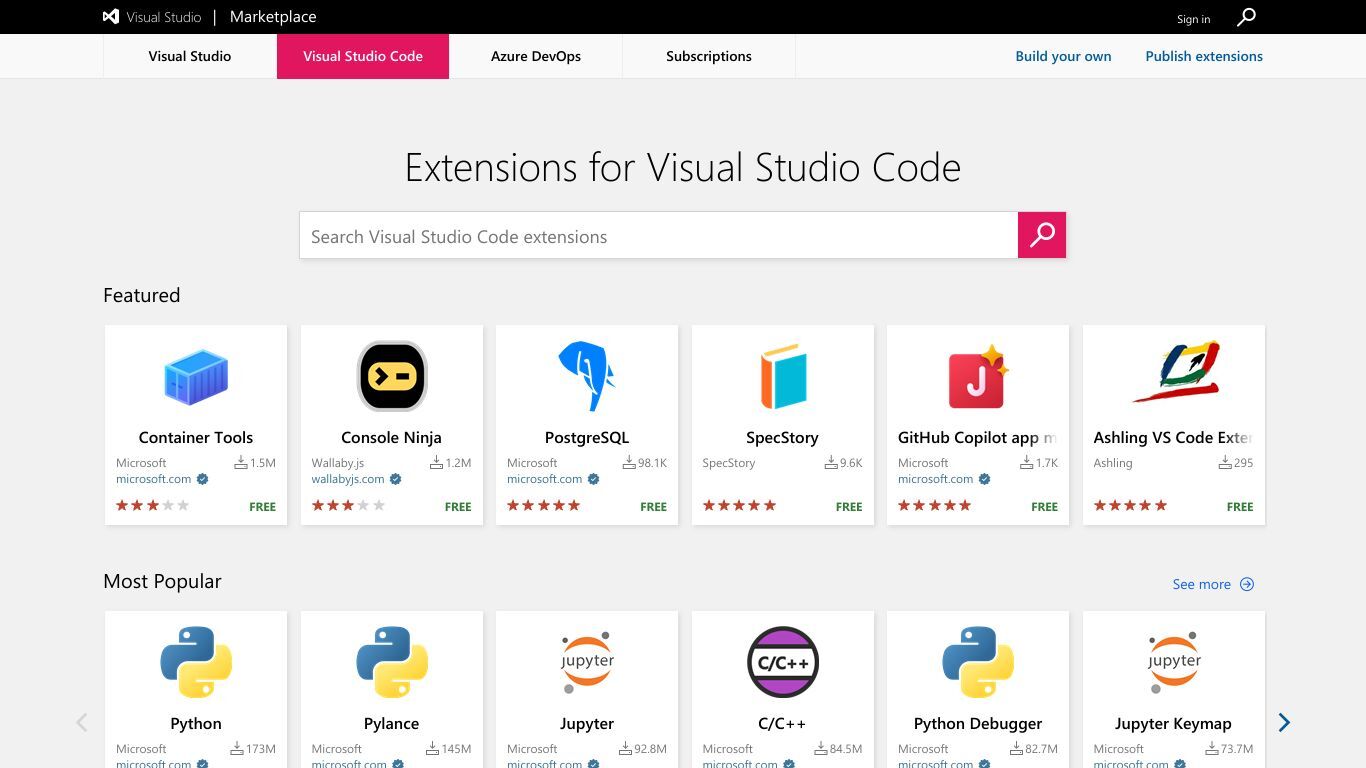Viewport: 1366px width, 768px height.
Task: Switch to the Azure DevOps tab
Action: point(536,56)
